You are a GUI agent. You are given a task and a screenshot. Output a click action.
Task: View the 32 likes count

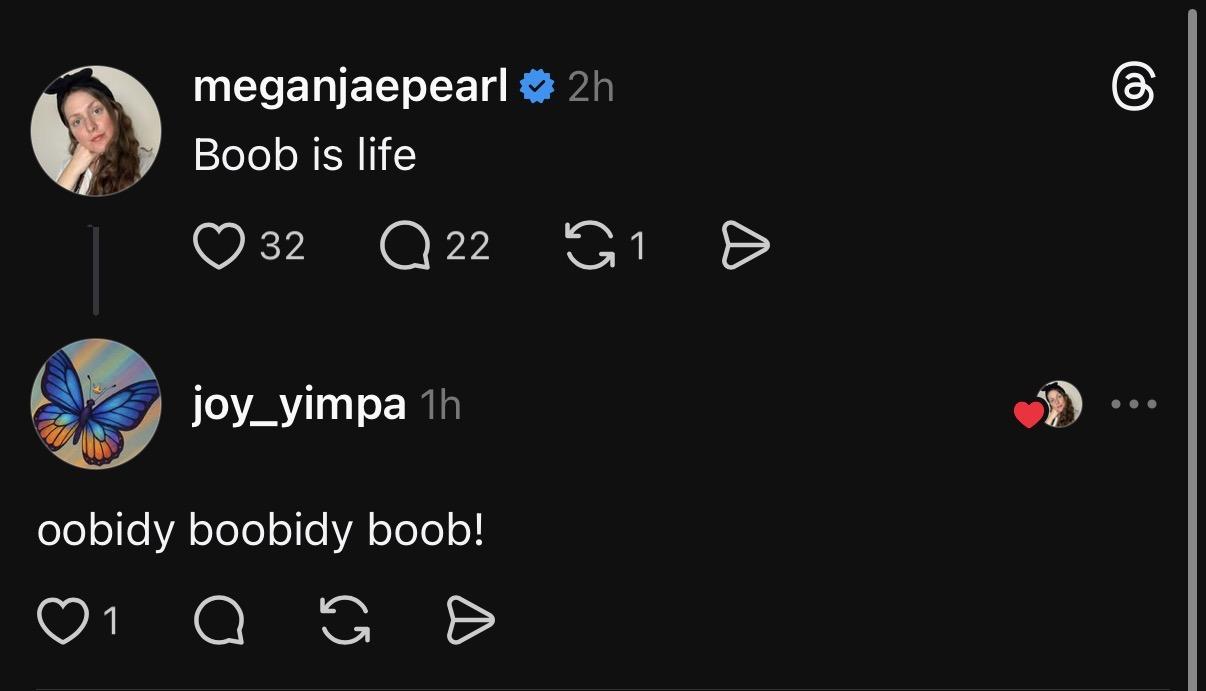click(x=282, y=246)
